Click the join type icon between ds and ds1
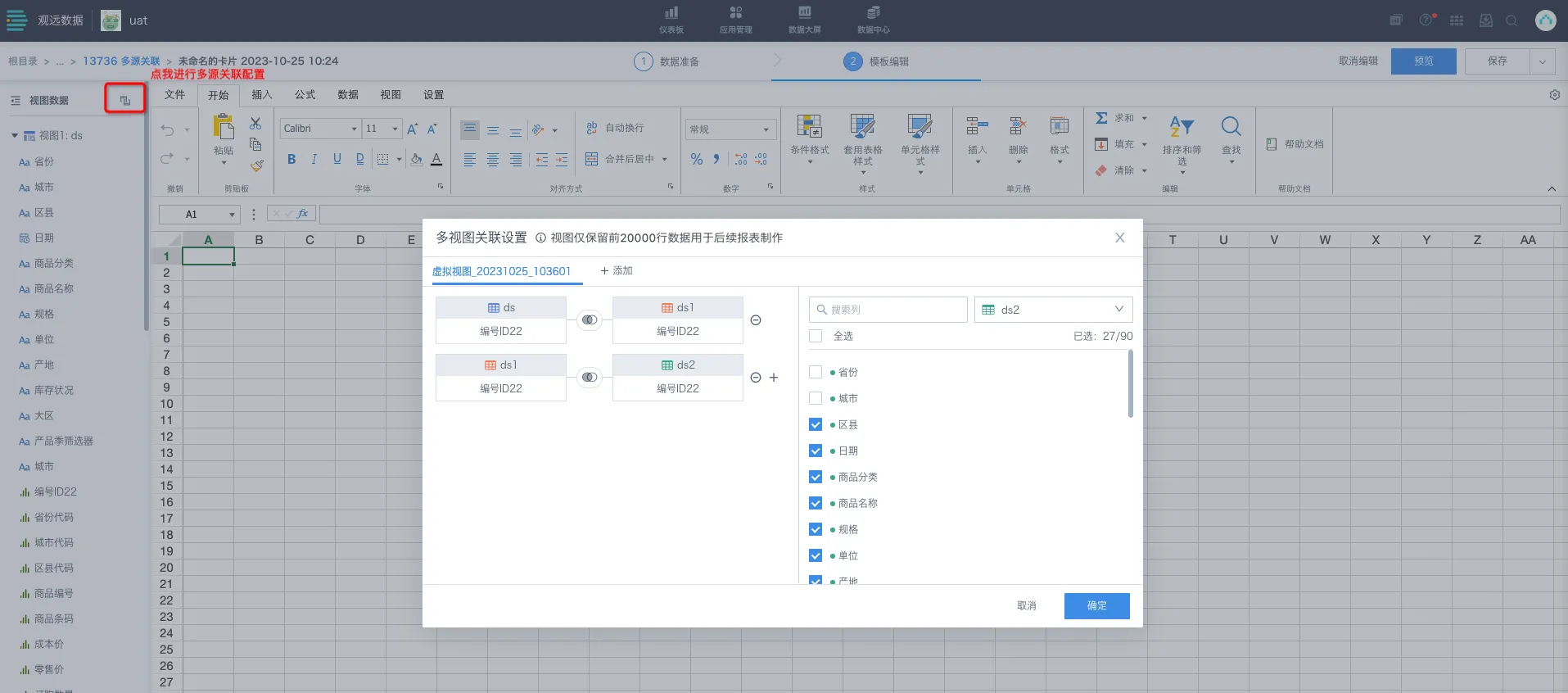 [589, 320]
